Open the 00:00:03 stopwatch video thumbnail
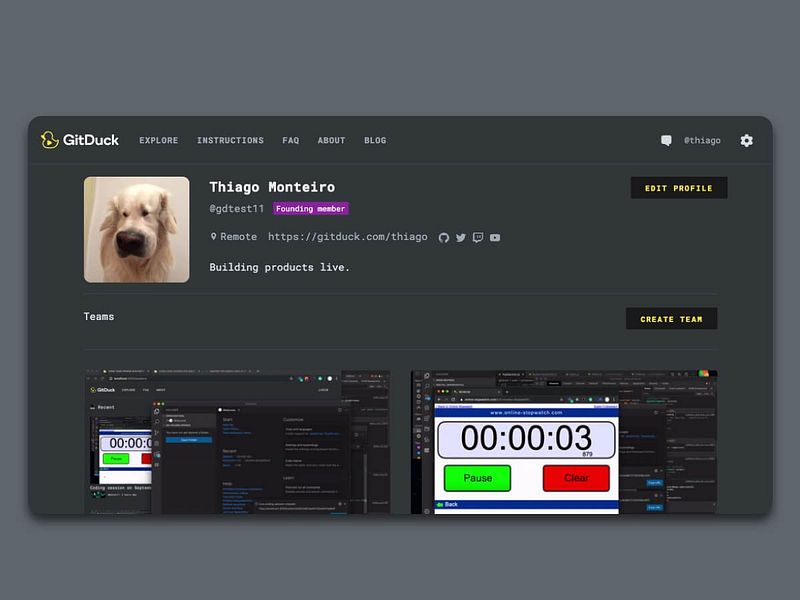800x600 pixels. click(564, 442)
